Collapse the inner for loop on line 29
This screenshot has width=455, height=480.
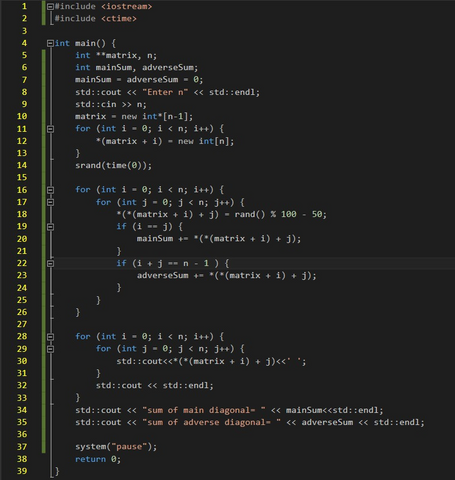50,349
